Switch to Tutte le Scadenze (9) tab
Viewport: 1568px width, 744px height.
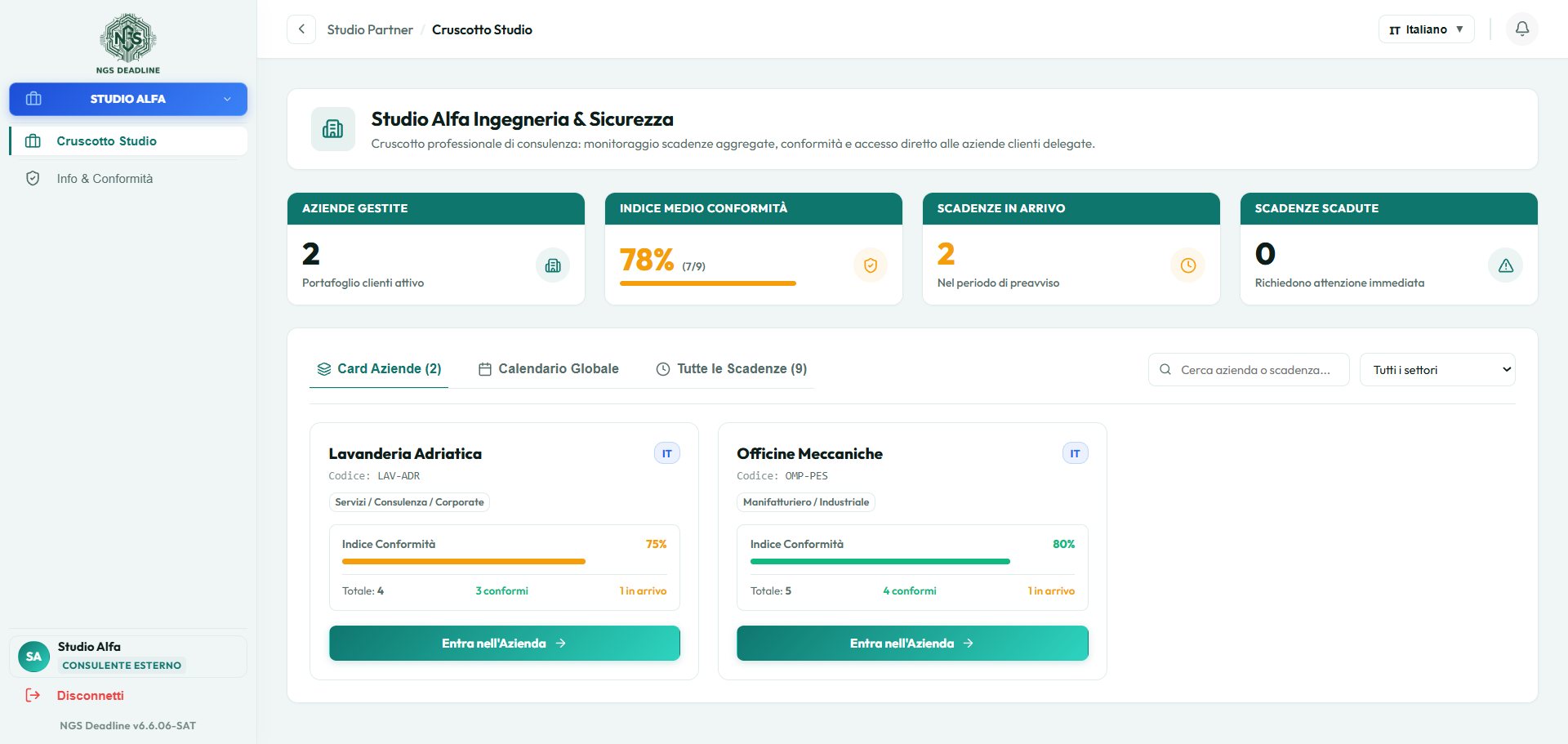pyautogui.click(x=732, y=369)
